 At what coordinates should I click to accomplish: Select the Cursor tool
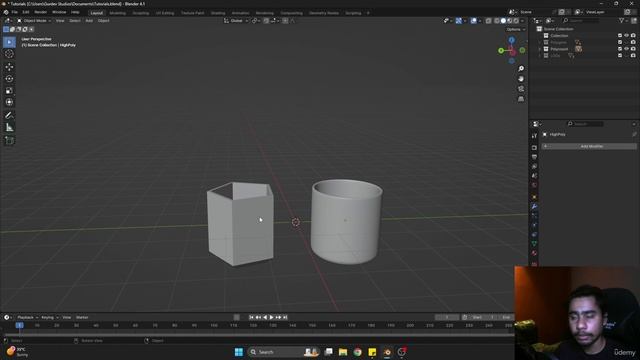click(9, 54)
